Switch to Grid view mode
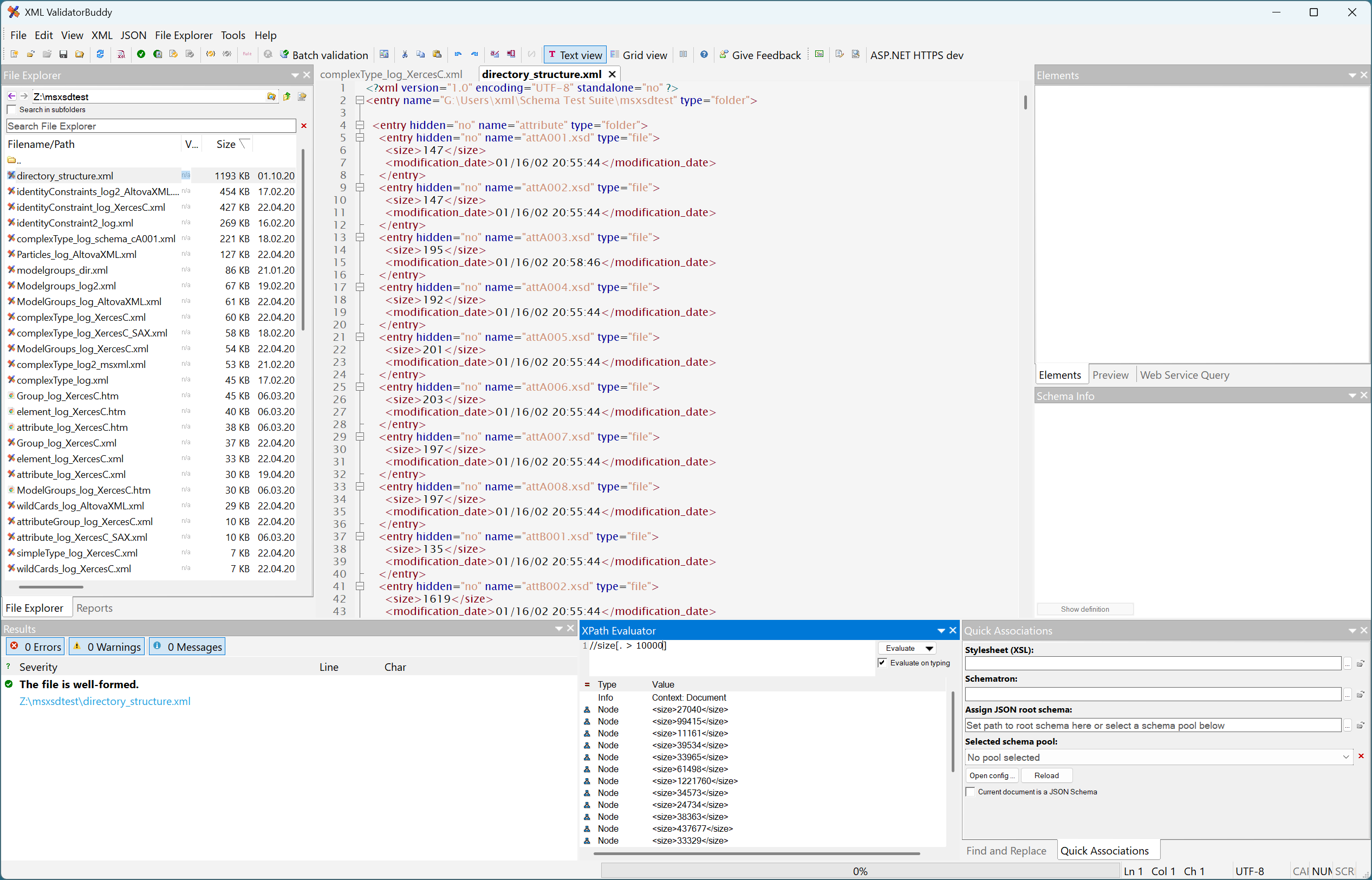The image size is (1372, 880). tap(639, 55)
